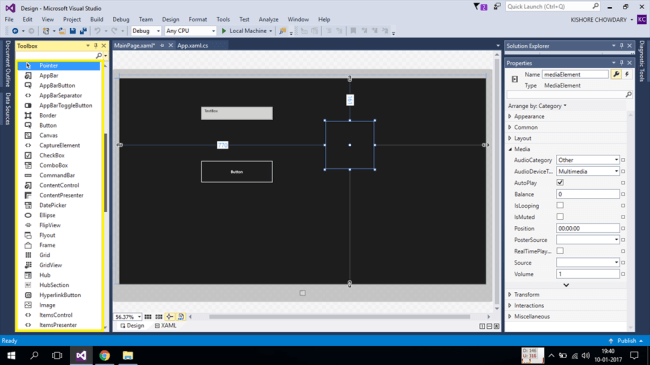Open the PosterSource dropdown
Viewport: 650px width, 365px height.
pos(588,240)
